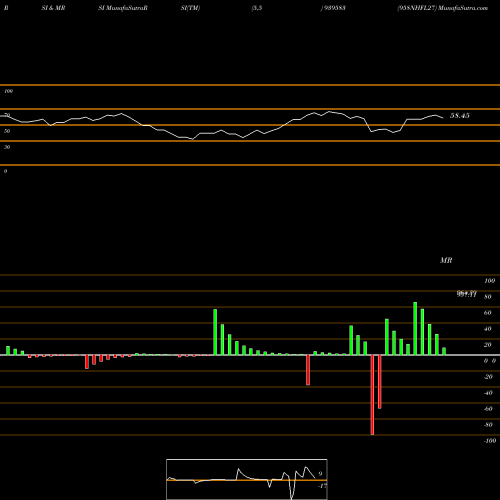Click the RSI axis label 50

pos(7,131)
